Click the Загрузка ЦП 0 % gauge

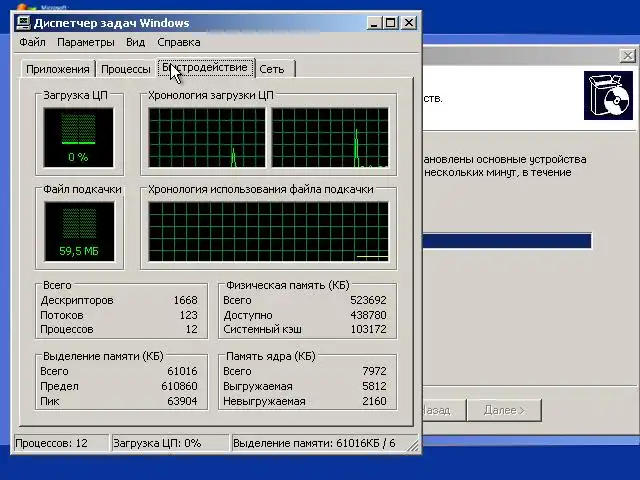pyautogui.click(x=78, y=138)
